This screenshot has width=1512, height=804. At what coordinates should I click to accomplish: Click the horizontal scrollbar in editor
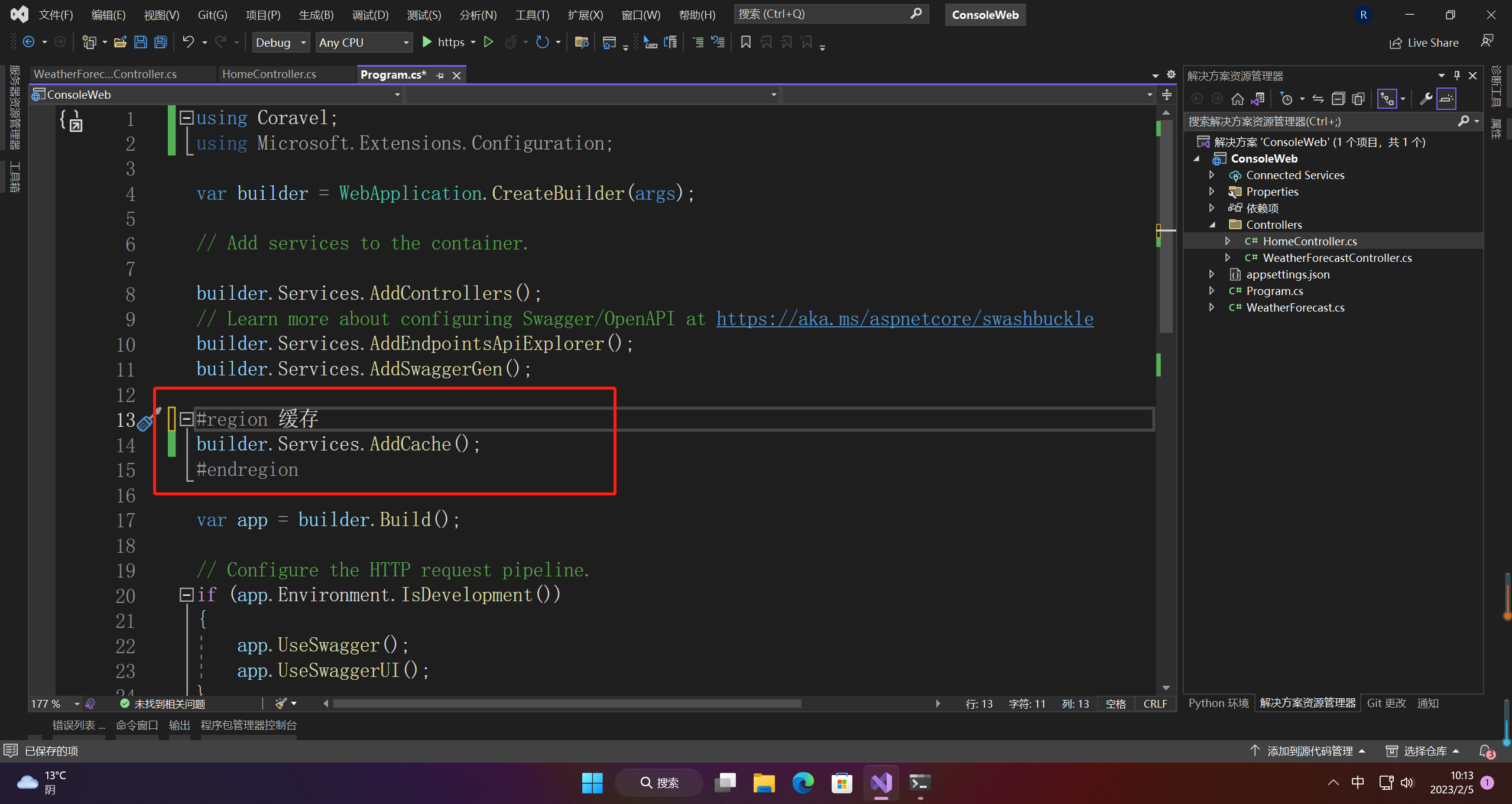point(567,703)
